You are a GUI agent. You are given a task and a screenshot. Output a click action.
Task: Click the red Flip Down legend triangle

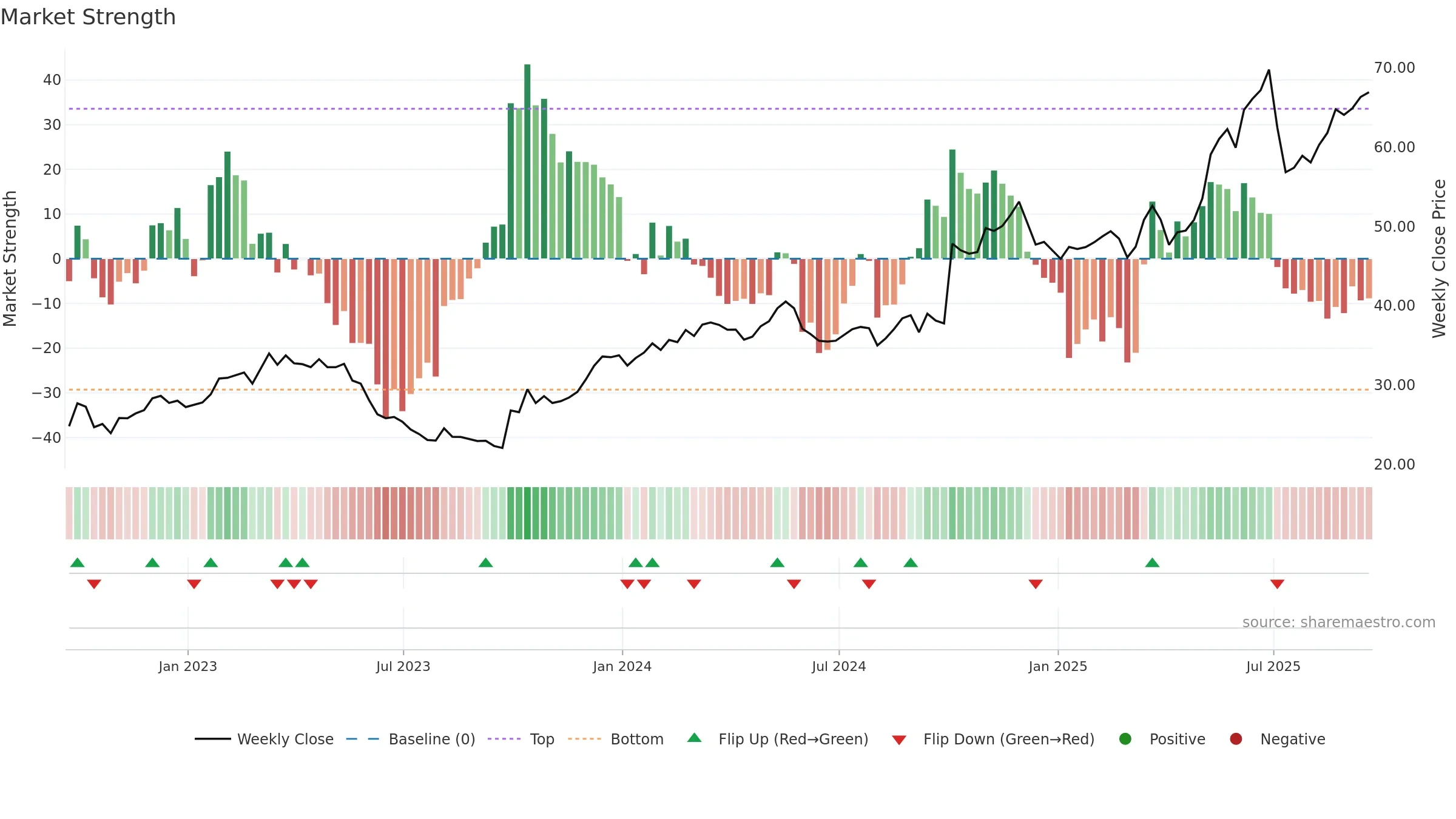899,740
